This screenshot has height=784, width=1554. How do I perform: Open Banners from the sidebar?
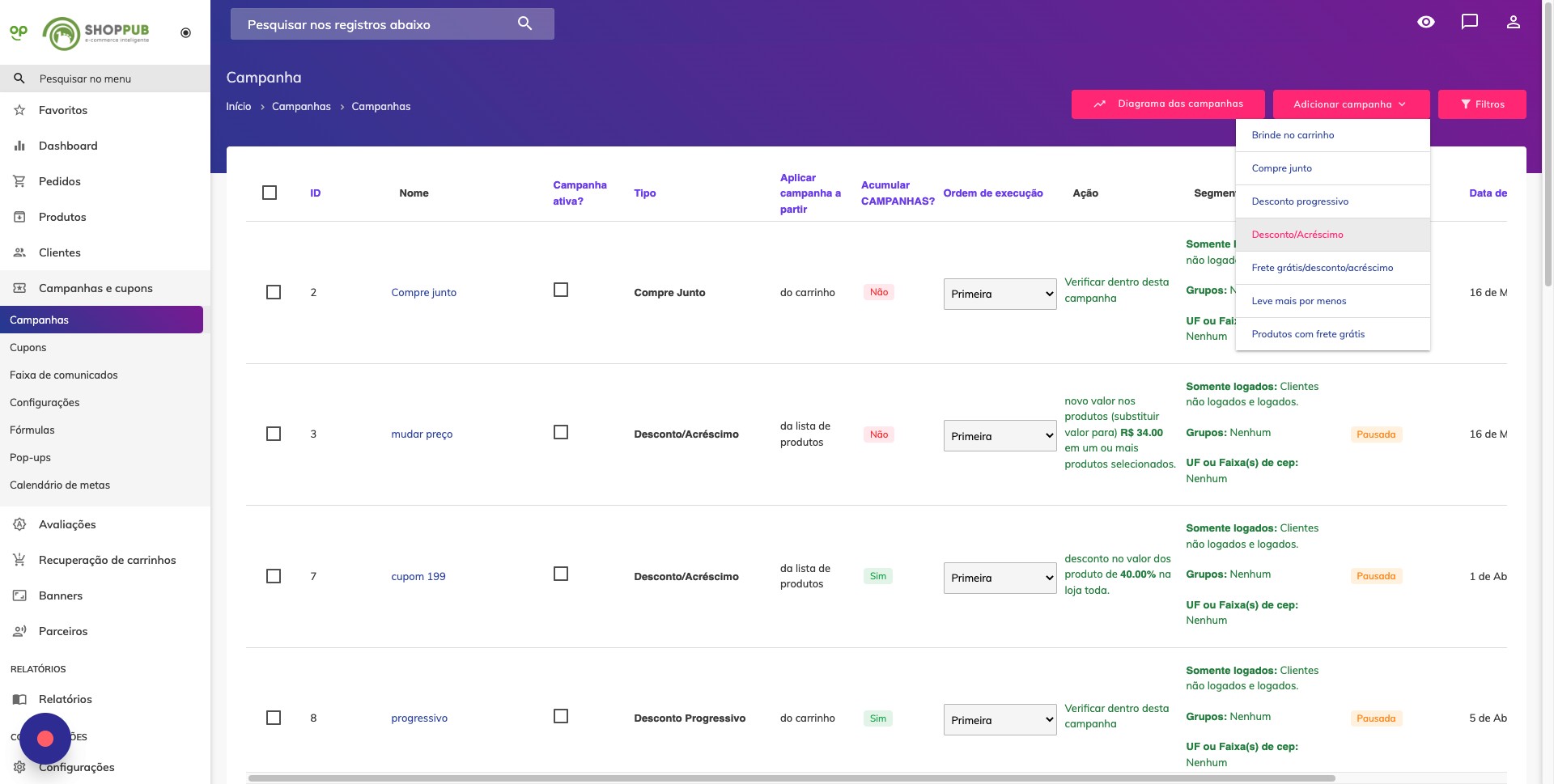61,595
